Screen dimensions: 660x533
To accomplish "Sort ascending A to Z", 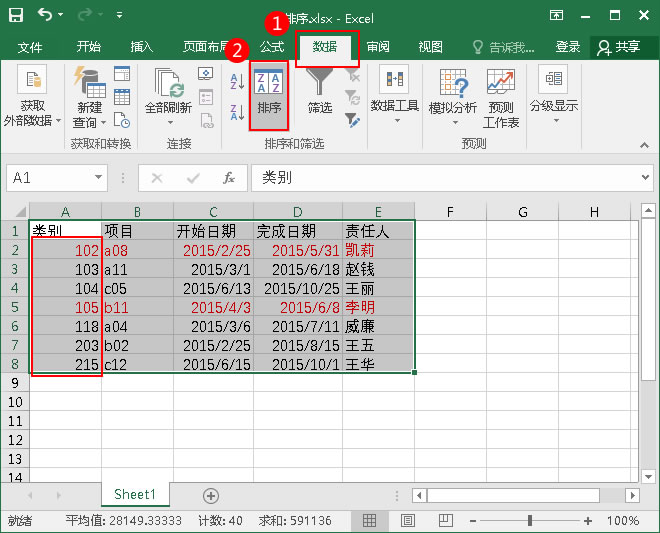I will point(238,81).
